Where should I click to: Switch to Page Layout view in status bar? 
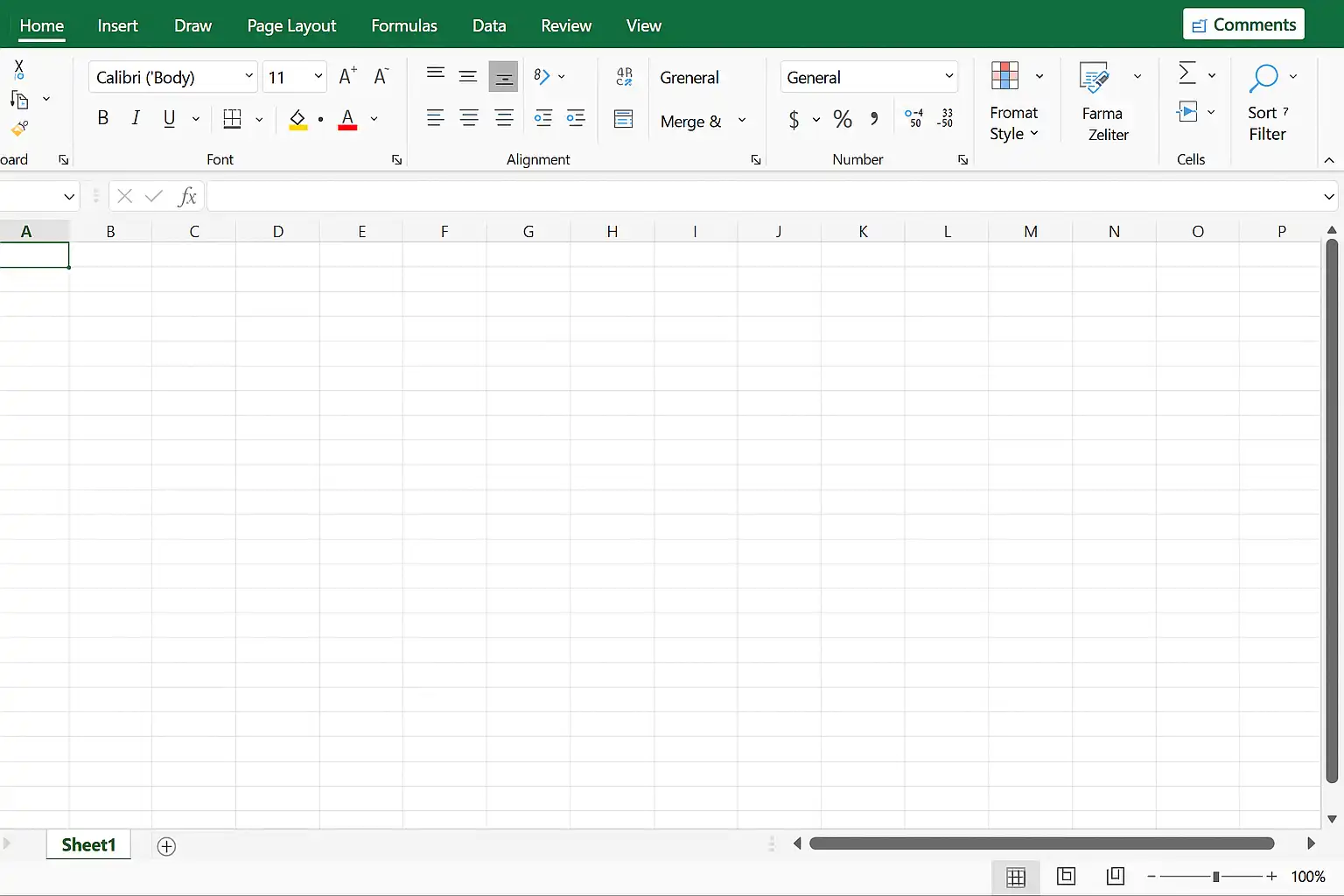(x=1066, y=876)
